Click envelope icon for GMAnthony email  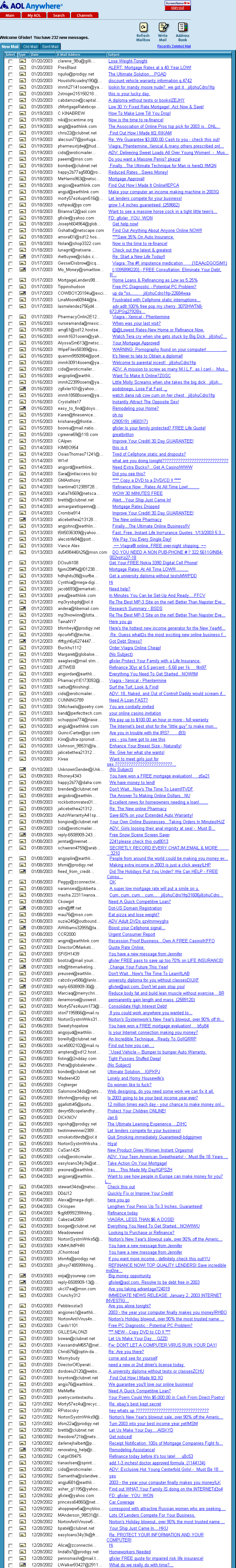click(23, 480)
